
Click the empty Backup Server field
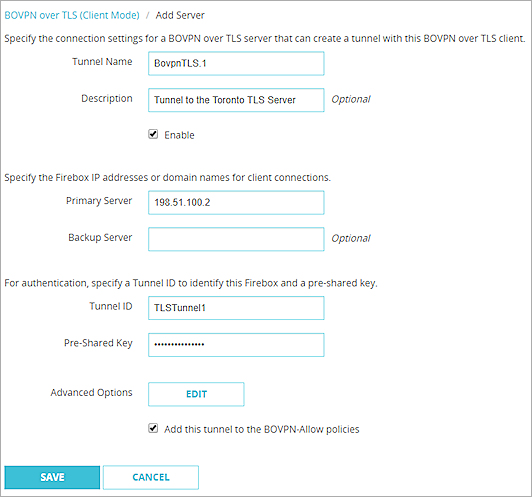tap(236, 239)
